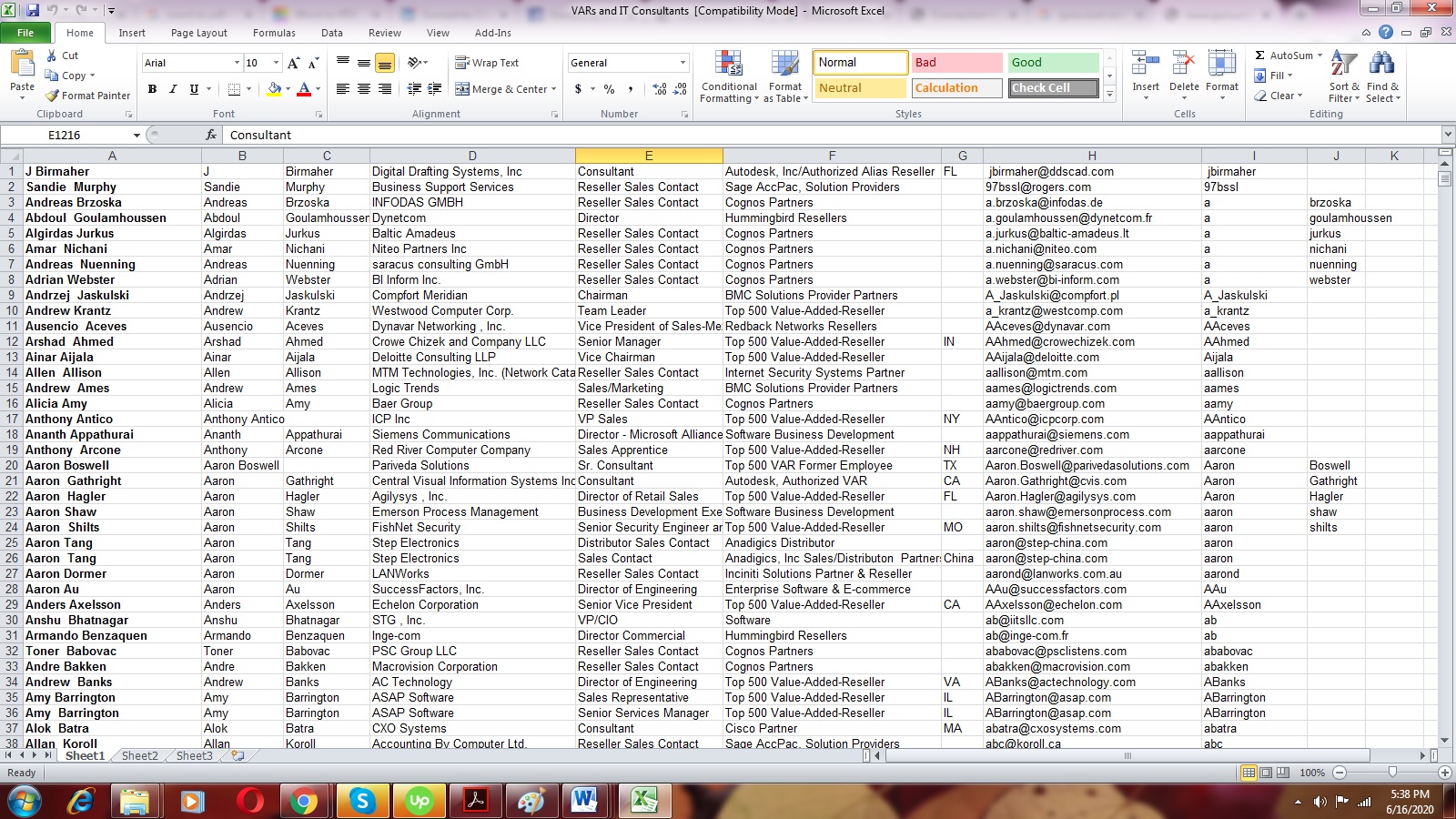Align text left
Viewport: 1456px width, 819px height.
pos(343,89)
